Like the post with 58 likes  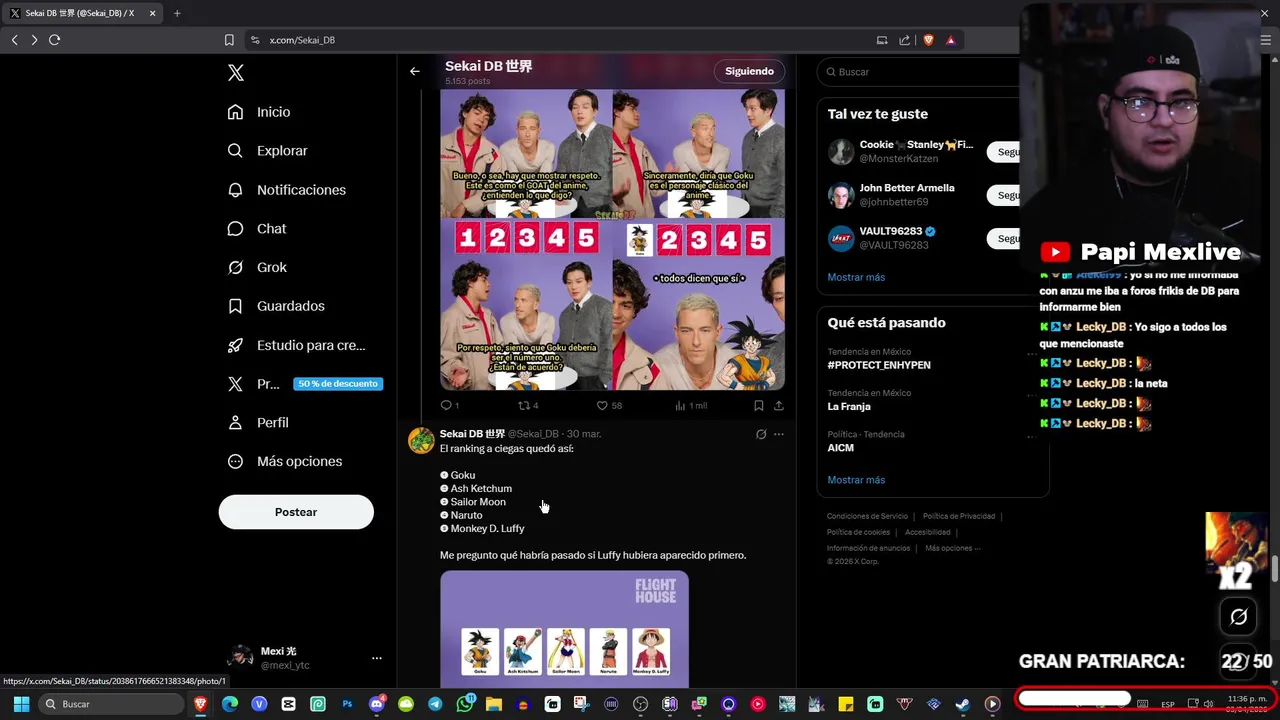point(608,405)
